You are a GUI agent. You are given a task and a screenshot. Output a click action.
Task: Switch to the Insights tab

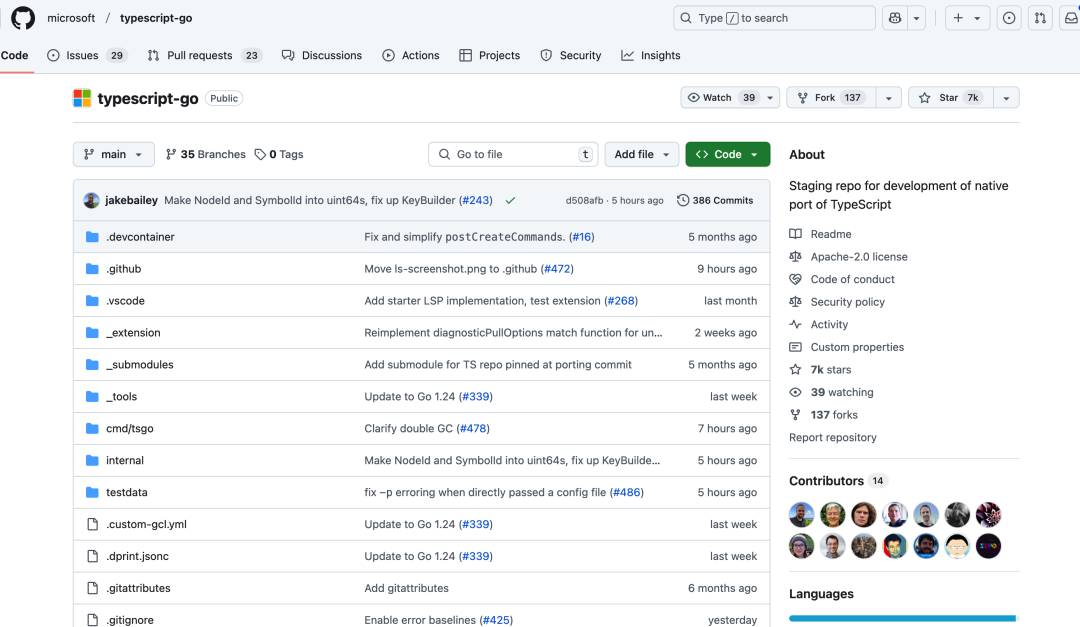[x=651, y=55]
